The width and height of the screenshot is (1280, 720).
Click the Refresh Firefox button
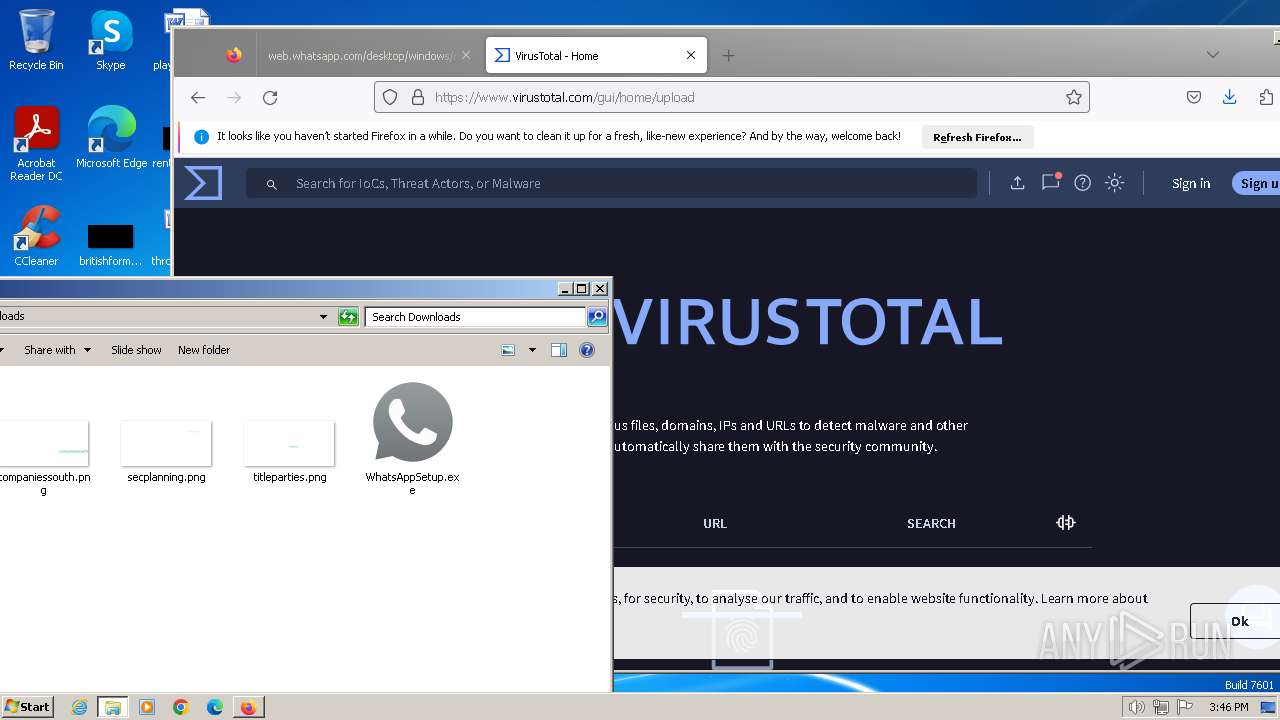click(x=977, y=137)
